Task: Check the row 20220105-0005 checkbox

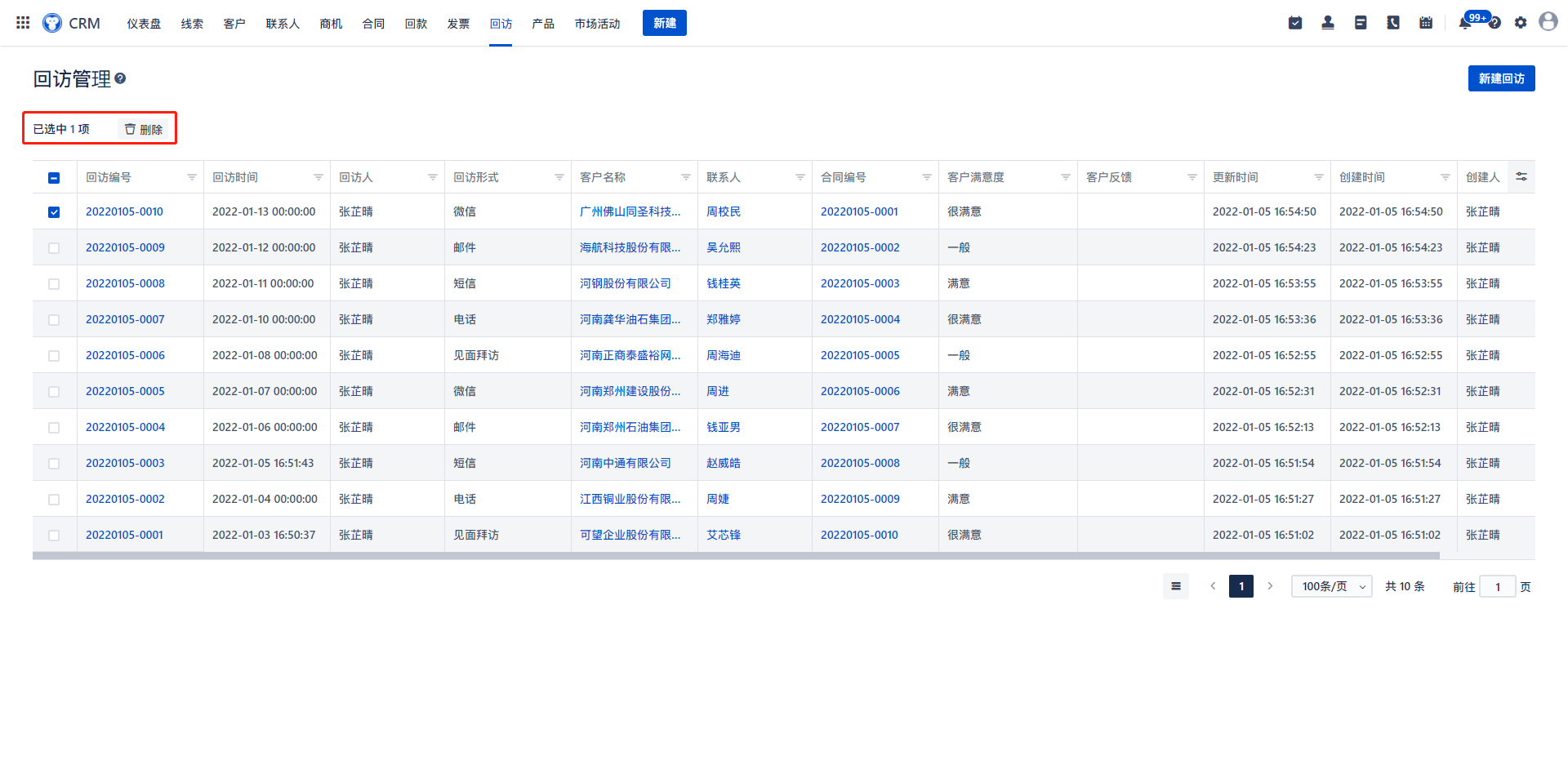Action: click(54, 391)
